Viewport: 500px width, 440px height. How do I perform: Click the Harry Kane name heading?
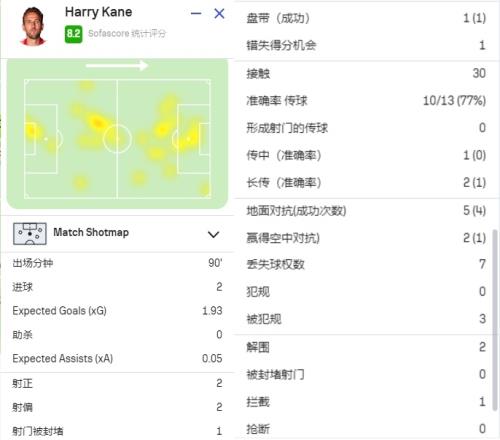click(98, 12)
